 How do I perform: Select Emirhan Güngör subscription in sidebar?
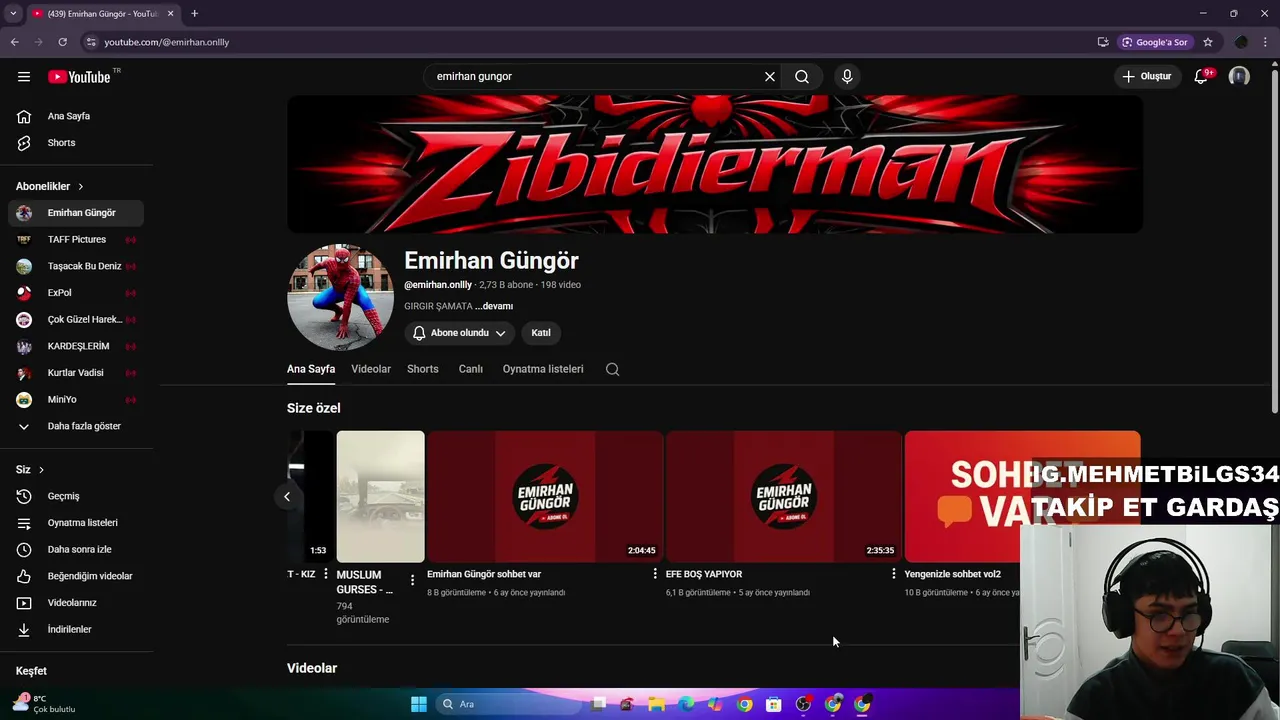click(76, 213)
